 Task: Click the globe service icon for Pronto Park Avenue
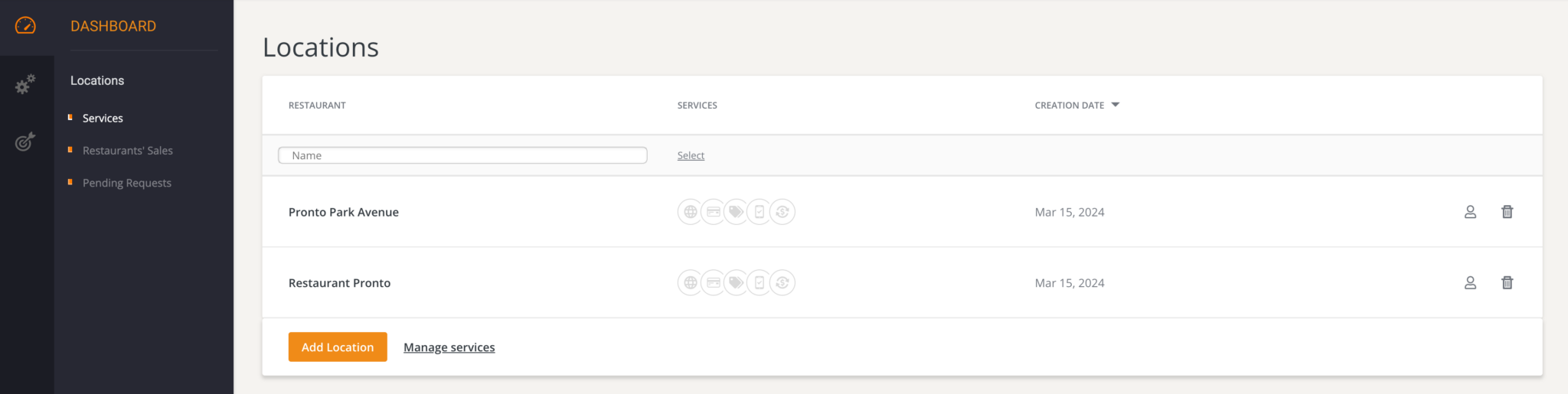pos(690,212)
